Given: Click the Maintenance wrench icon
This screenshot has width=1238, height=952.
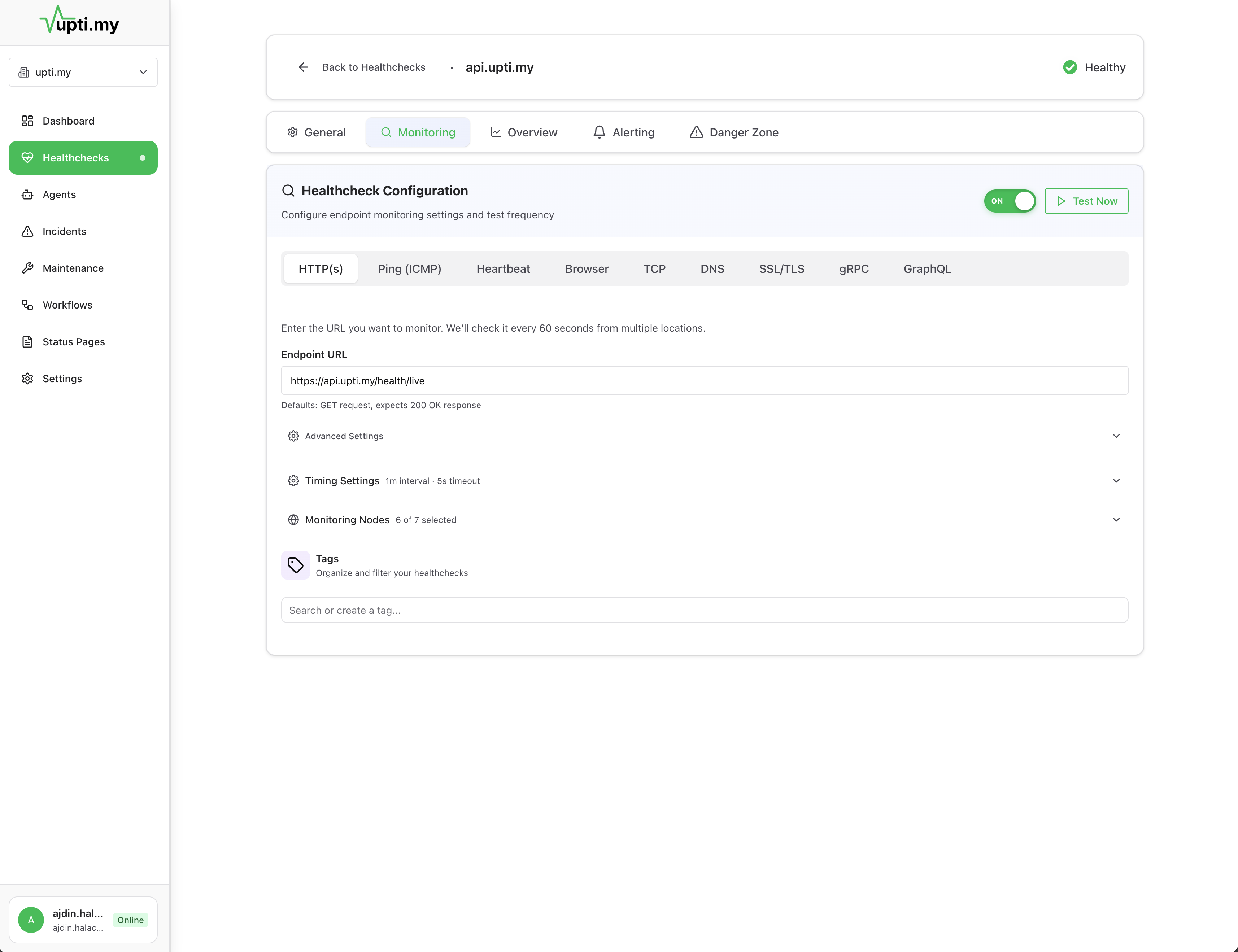Looking at the screenshot, I should (27, 268).
